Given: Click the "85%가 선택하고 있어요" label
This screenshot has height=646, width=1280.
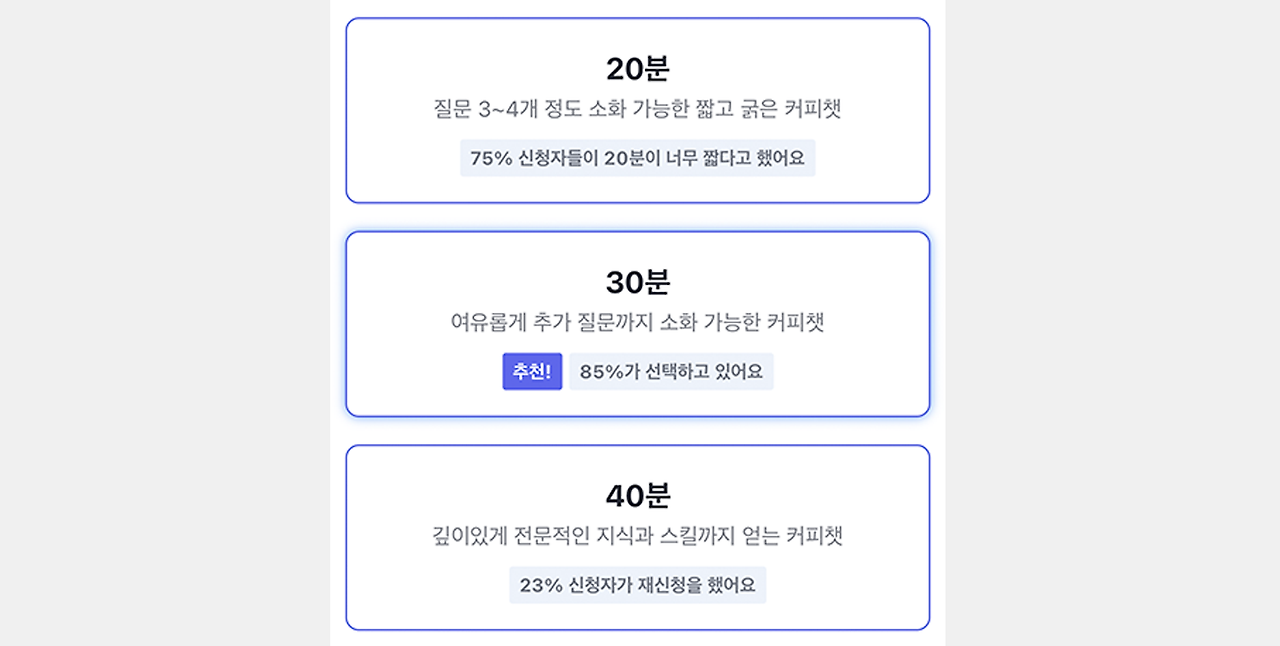Looking at the screenshot, I should (671, 371).
